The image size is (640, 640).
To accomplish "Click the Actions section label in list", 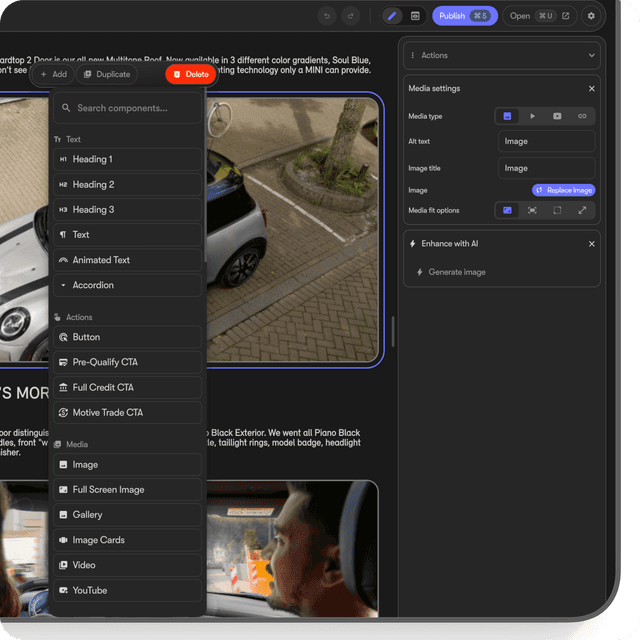I will click(x=79, y=318).
